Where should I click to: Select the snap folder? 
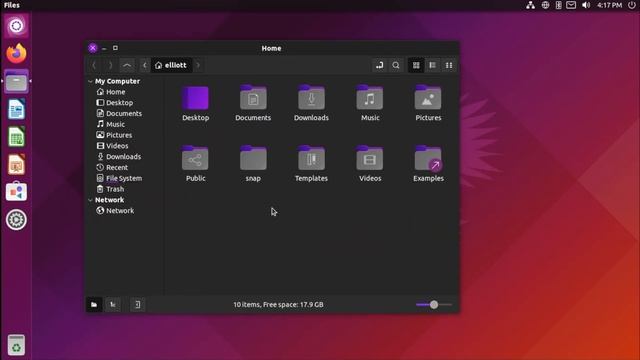tap(253, 158)
